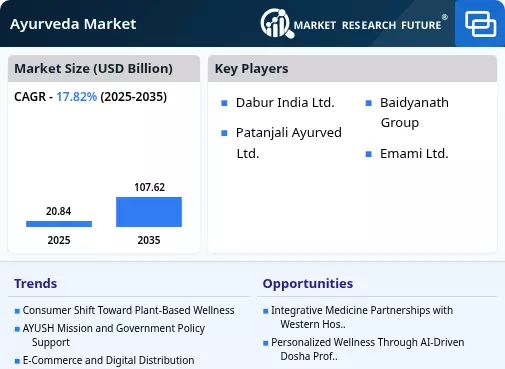The image size is (505, 369).
Task: Click Integrative Medicine Partnerships opportunity
Action: click(362, 317)
